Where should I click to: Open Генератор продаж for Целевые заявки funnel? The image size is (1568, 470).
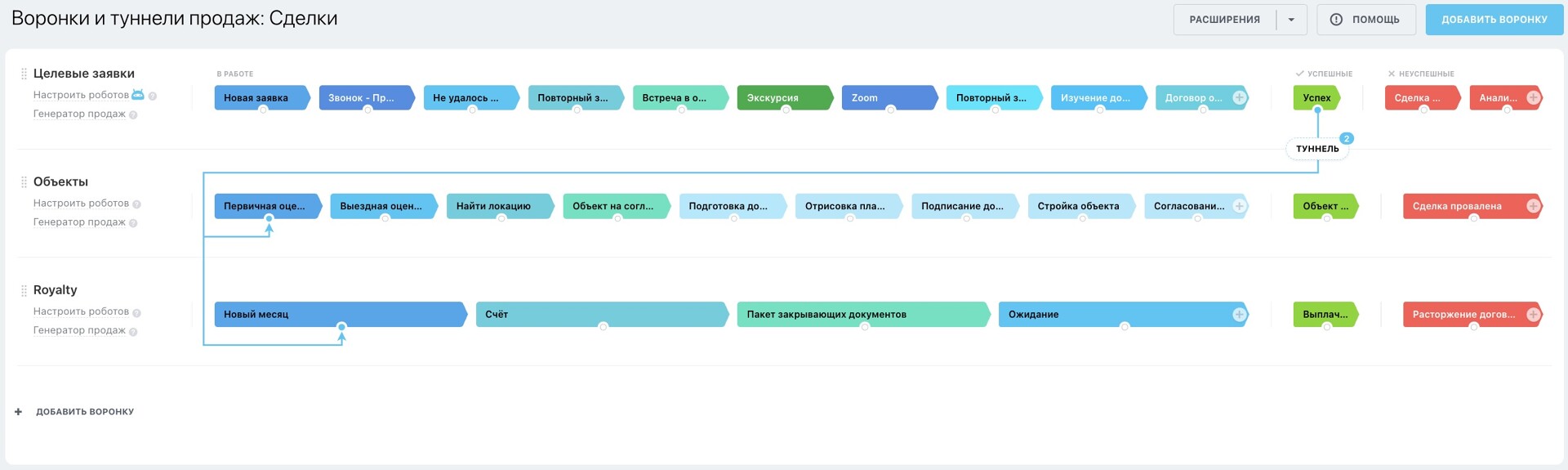pyautogui.click(x=79, y=114)
